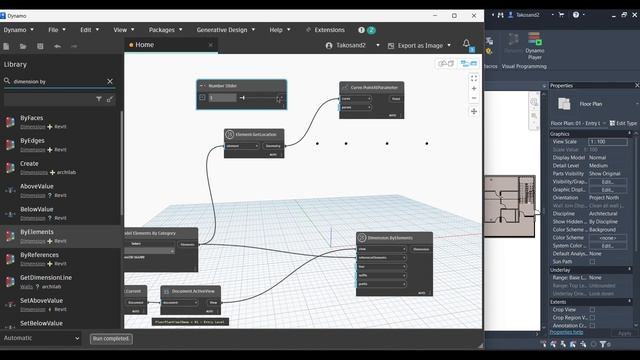Click the Open folder icon in Dynamo toolbar

(x=23, y=47)
